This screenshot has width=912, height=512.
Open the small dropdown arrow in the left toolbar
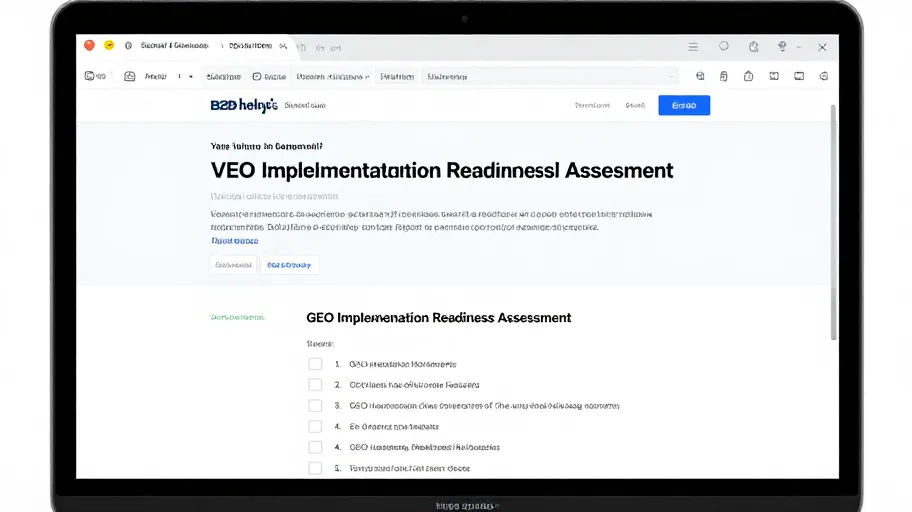coord(191,77)
